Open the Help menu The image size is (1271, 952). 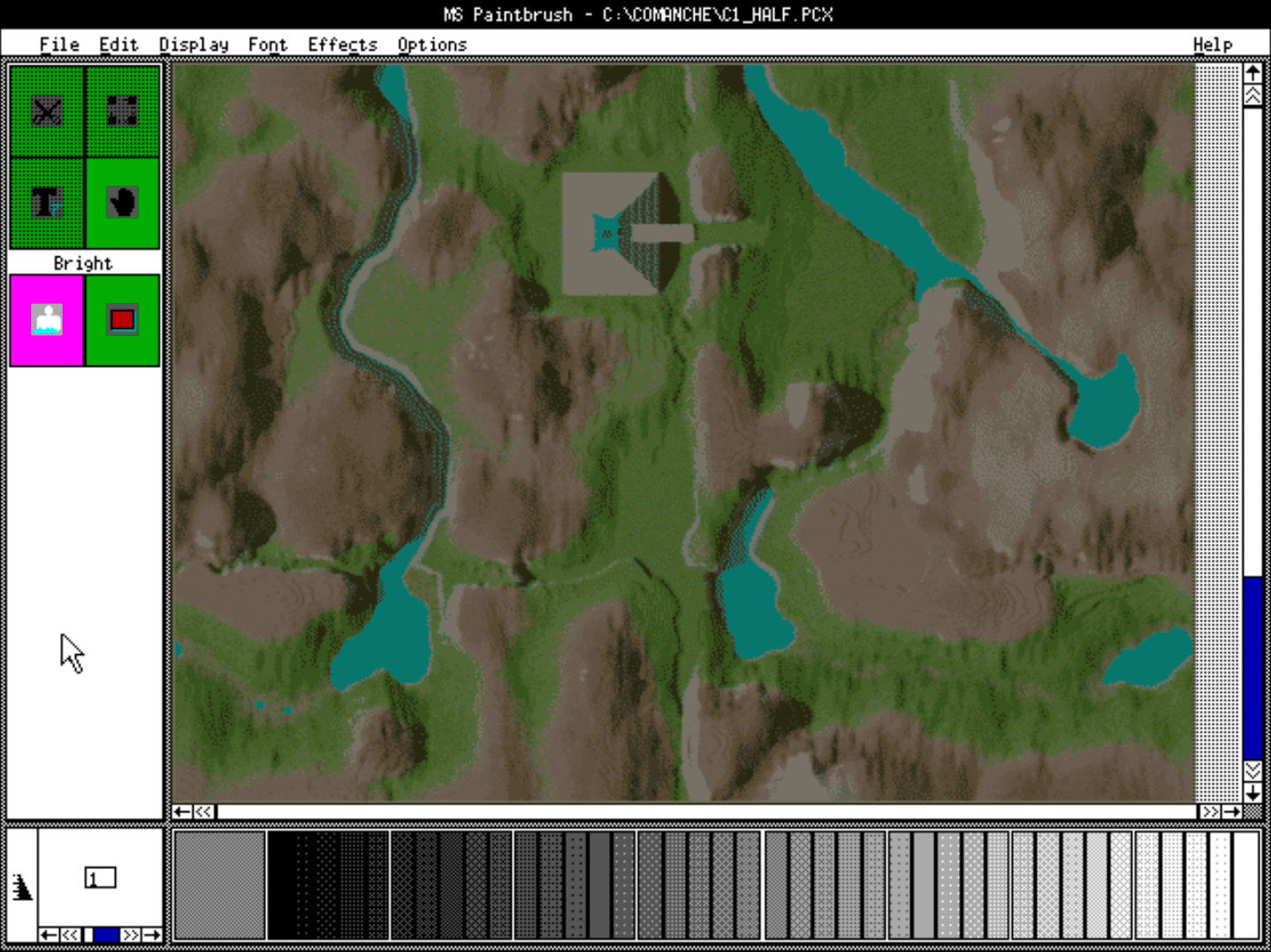[x=1212, y=44]
